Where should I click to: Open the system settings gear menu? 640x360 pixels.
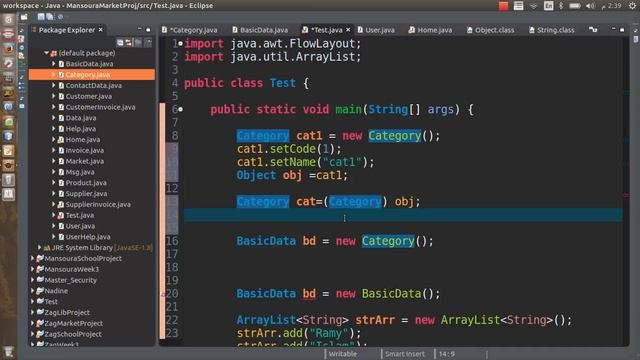632,6
